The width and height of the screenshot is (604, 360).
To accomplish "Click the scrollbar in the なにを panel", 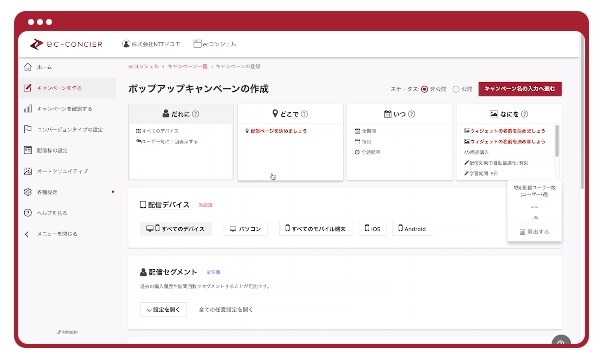I will [x=557, y=141].
